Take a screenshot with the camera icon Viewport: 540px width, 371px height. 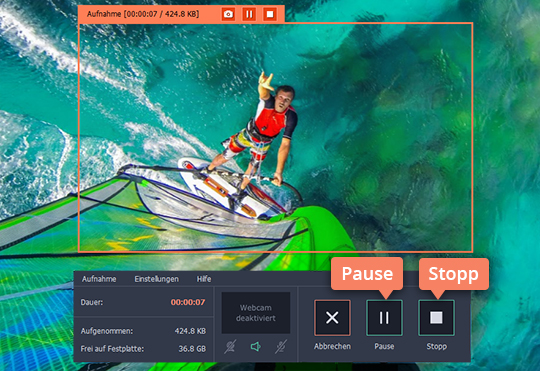point(228,14)
